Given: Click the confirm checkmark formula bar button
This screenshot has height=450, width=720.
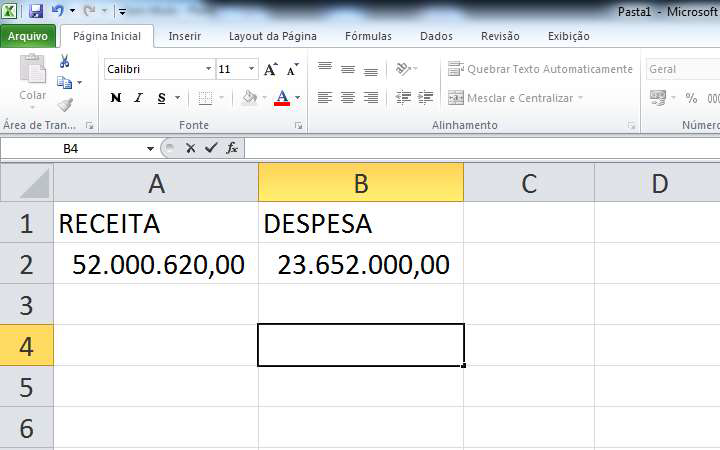Looking at the screenshot, I should 211,148.
